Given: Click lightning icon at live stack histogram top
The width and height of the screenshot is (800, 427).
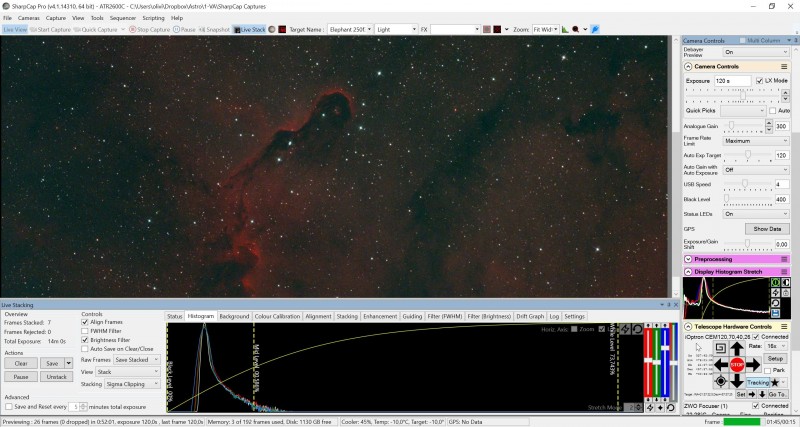Looking at the screenshot, I should [x=625, y=329].
